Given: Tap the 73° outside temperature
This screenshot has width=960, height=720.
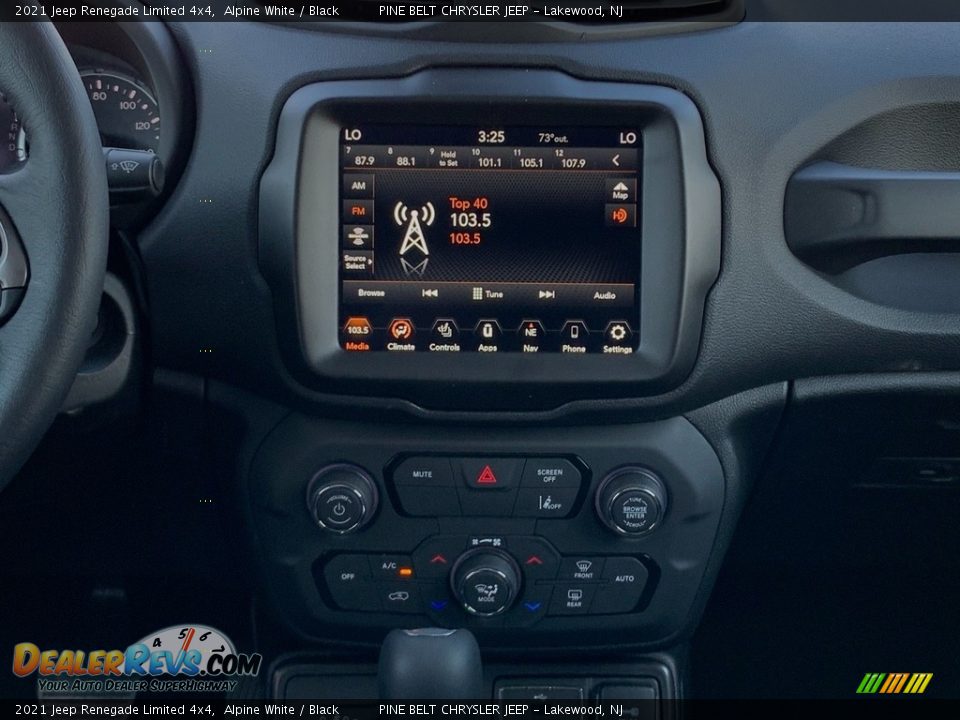Looking at the screenshot, I should coord(553,138).
